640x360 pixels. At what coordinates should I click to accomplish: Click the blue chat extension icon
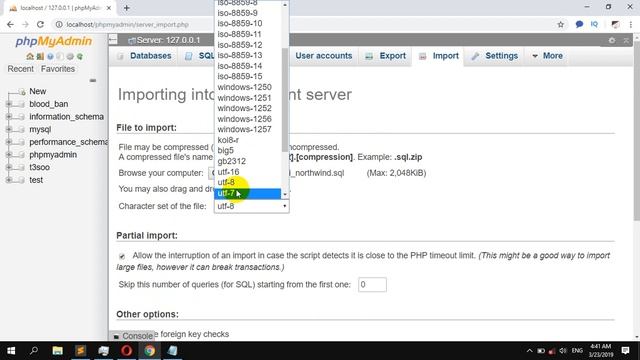coord(579,24)
